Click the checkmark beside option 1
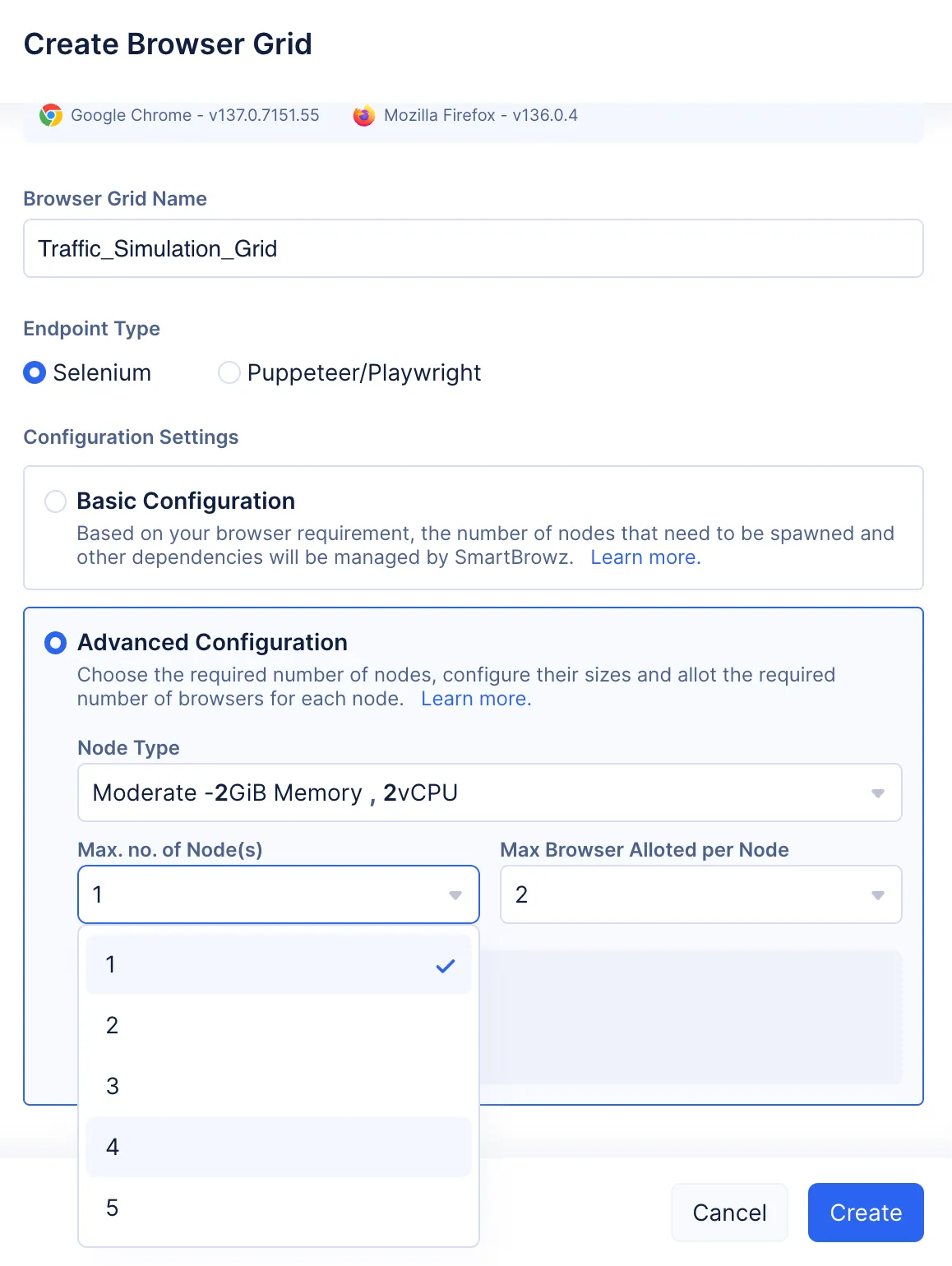Image resolution: width=952 pixels, height=1266 pixels. click(446, 966)
